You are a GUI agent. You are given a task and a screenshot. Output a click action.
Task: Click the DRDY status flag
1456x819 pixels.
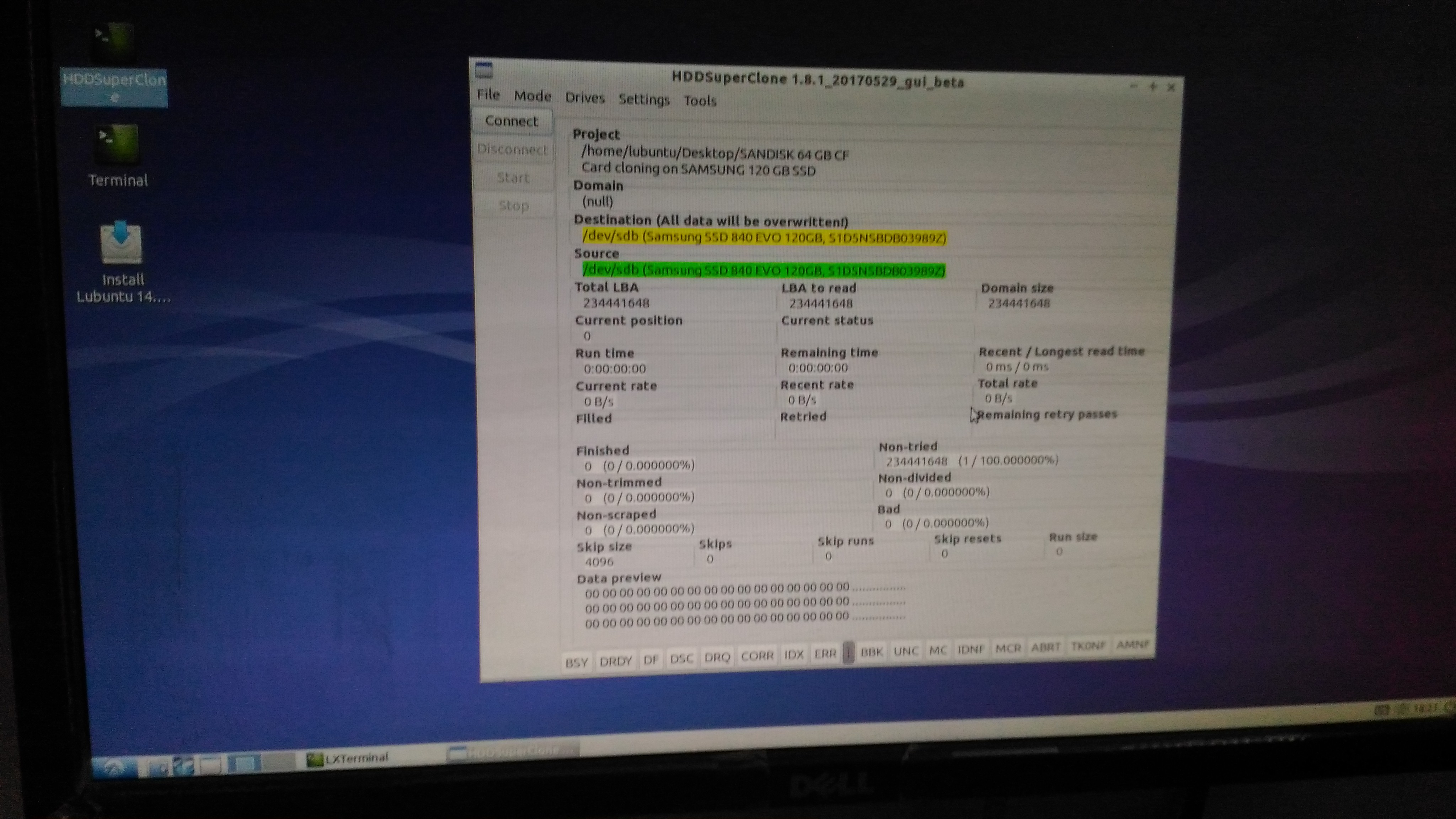point(616,661)
